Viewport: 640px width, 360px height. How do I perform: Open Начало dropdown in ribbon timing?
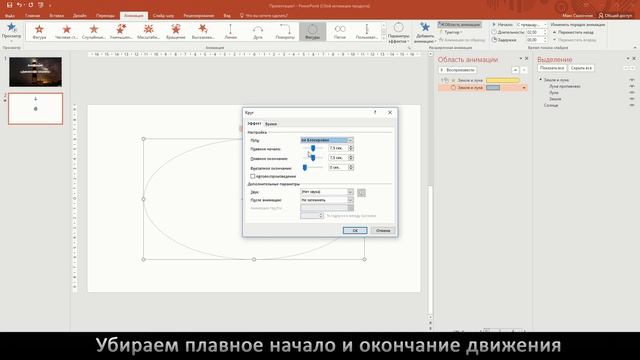click(544, 25)
